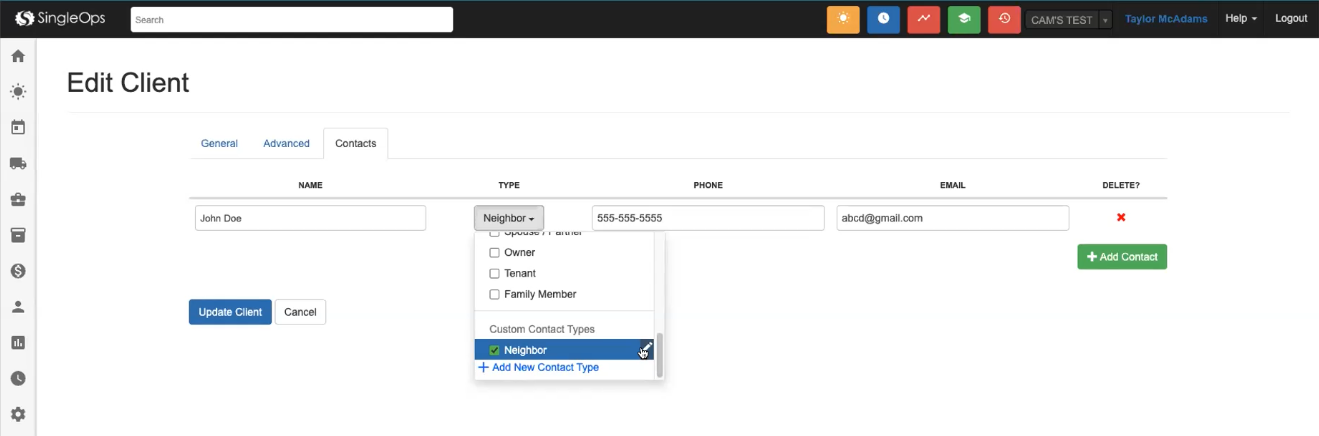This screenshot has width=1319, height=436.
Task: Uncheck the Neighbor custom contact type
Action: click(x=494, y=351)
